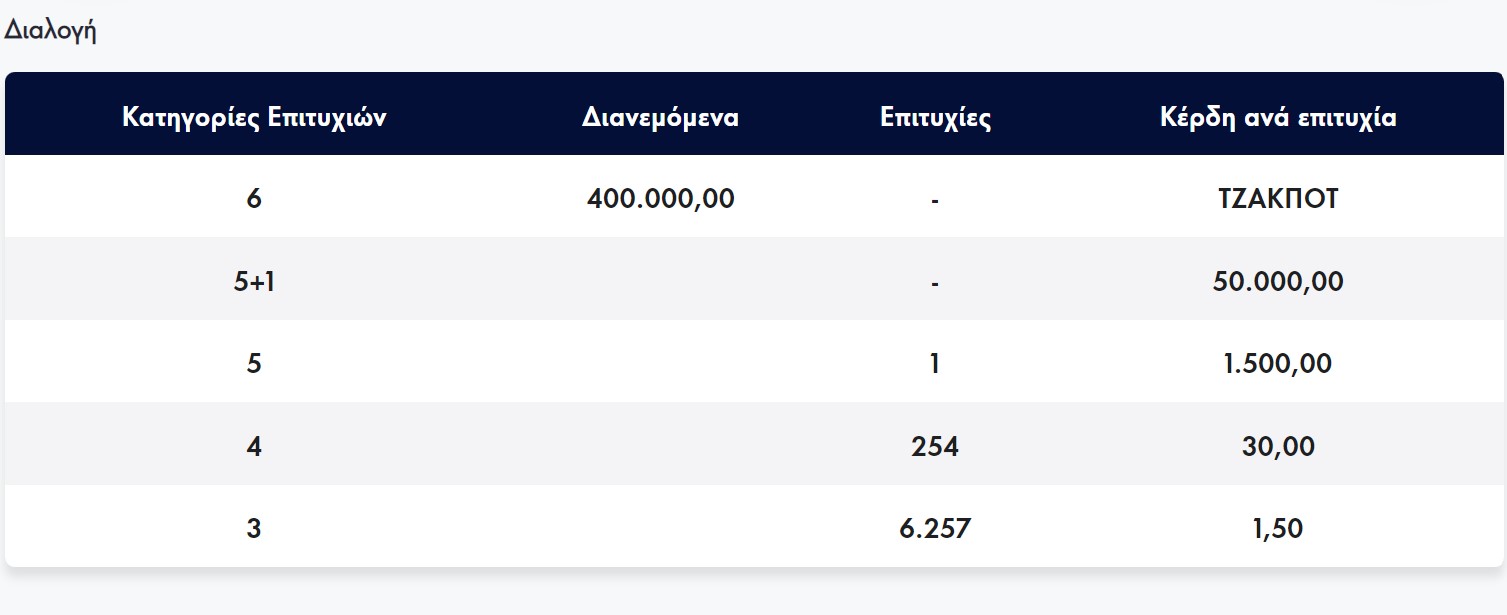The image size is (1507, 615).
Task: Click the 50.000,00 winnings value
Action: [1278, 281]
